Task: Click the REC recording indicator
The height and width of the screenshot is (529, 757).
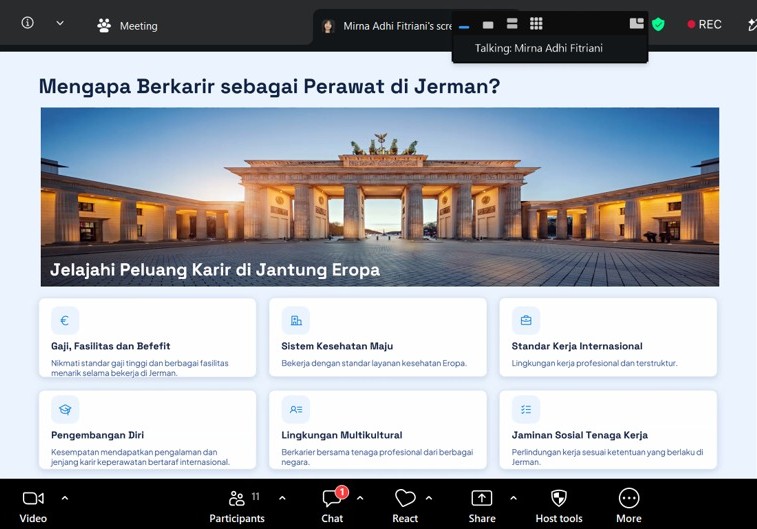Action: pyautogui.click(x=704, y=25)
